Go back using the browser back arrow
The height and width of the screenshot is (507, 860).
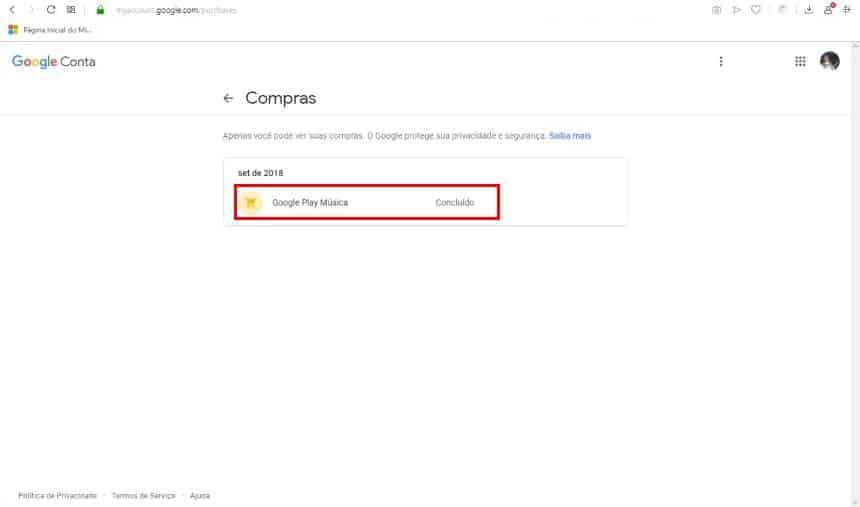[12, 10]
